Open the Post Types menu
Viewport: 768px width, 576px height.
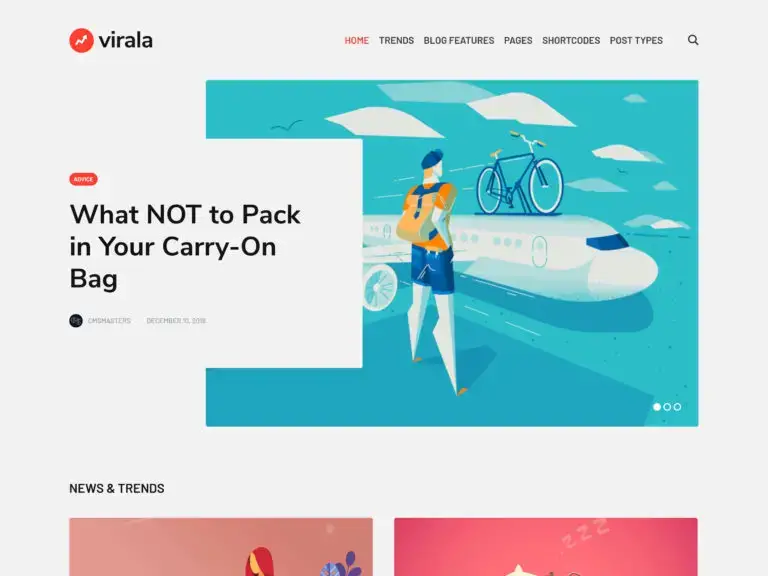636,41
